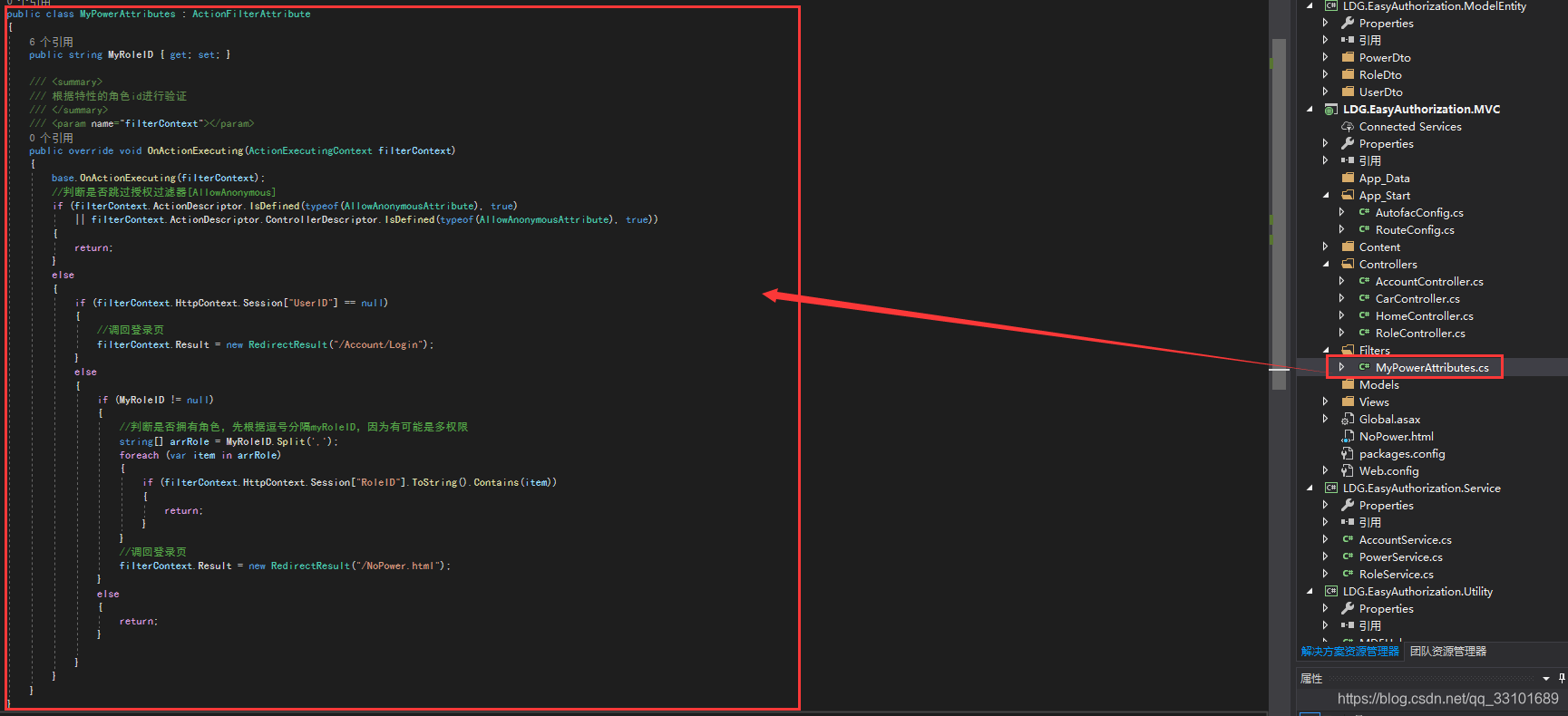
Task: Collapse the Controllers folder
Action: (1326, 264)
